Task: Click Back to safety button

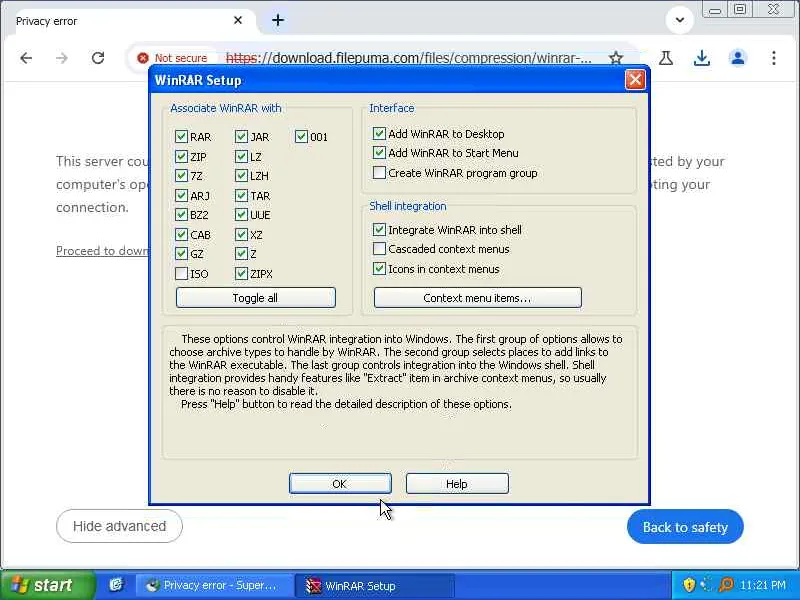Action: click(685, 527)
